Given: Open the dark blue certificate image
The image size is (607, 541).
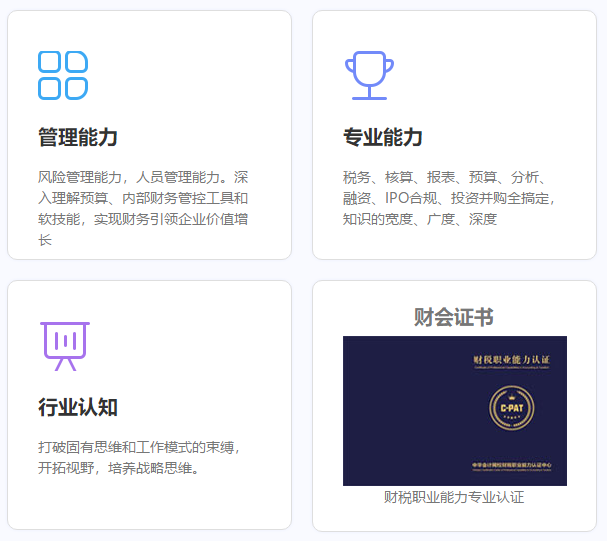Looking at the screenshot, I should coord(455,411).
